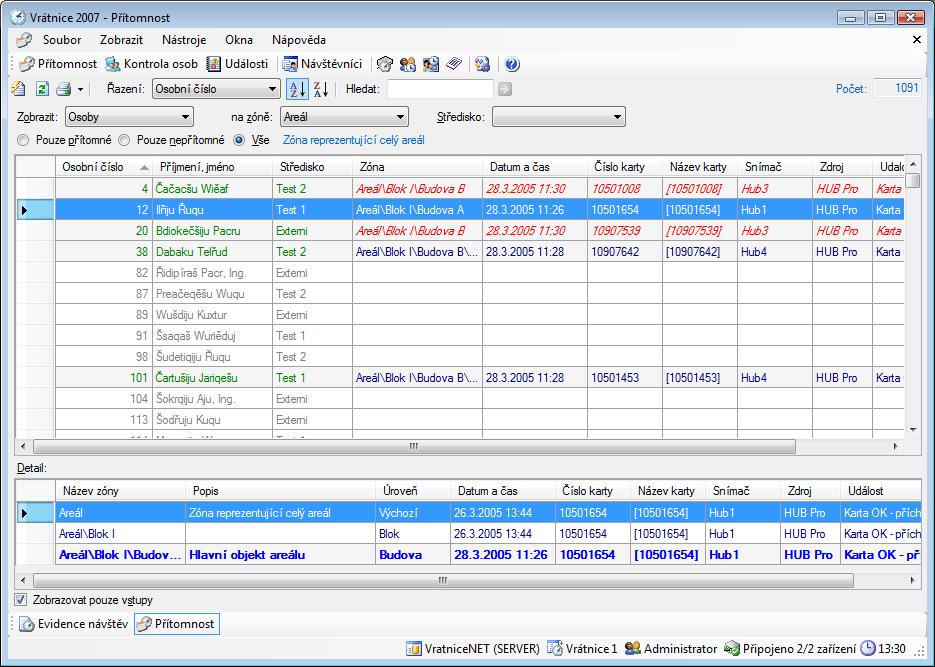Open the na zóně dropdown showing Areál

tap(344, 117)
